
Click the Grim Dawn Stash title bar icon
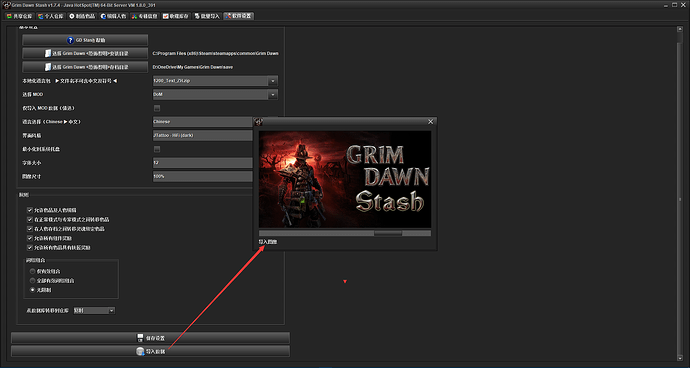point(7,5)
